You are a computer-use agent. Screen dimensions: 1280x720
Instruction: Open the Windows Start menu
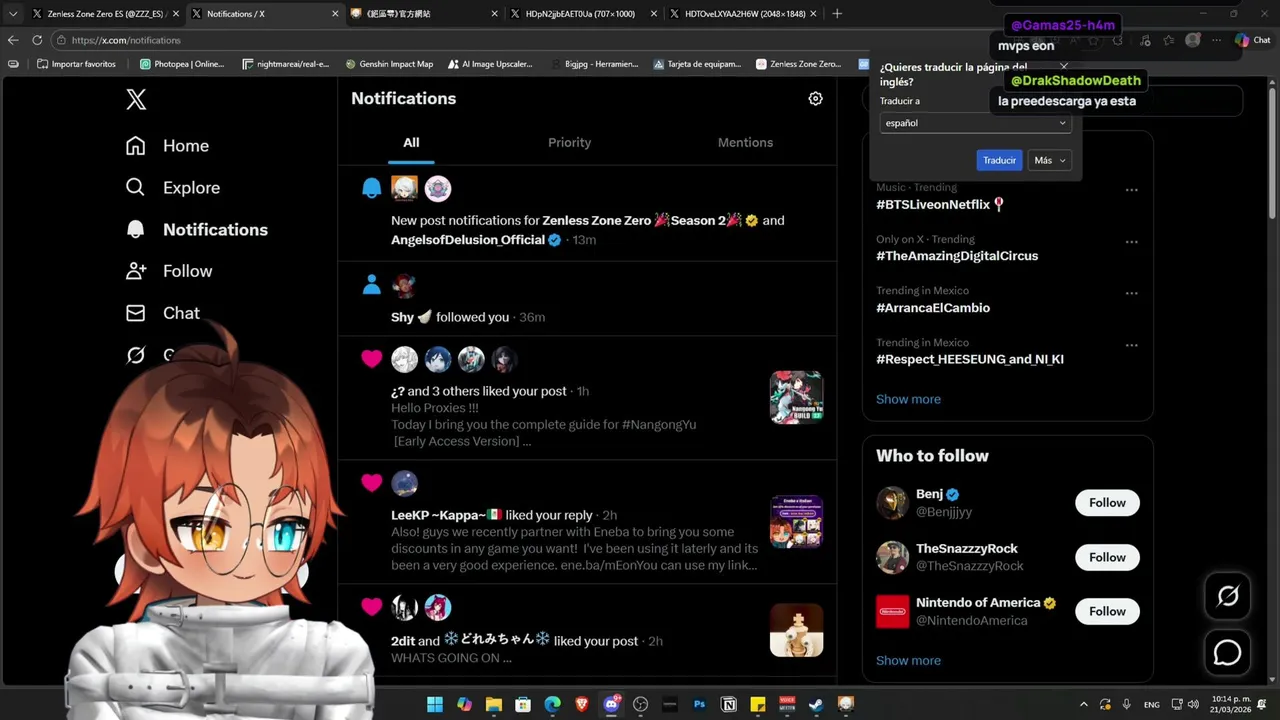click(x=435, y=704)
